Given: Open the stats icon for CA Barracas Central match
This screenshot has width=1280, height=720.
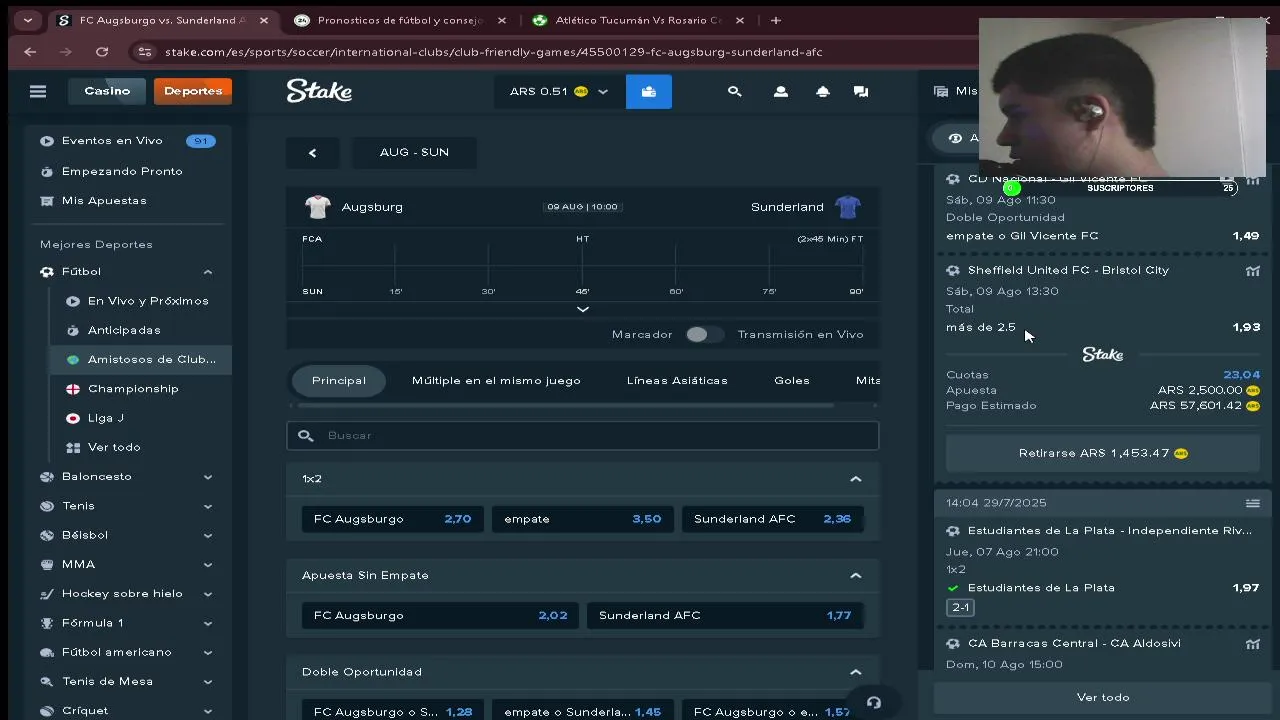Looking at the screenshot, I should tap(1253, 644).
